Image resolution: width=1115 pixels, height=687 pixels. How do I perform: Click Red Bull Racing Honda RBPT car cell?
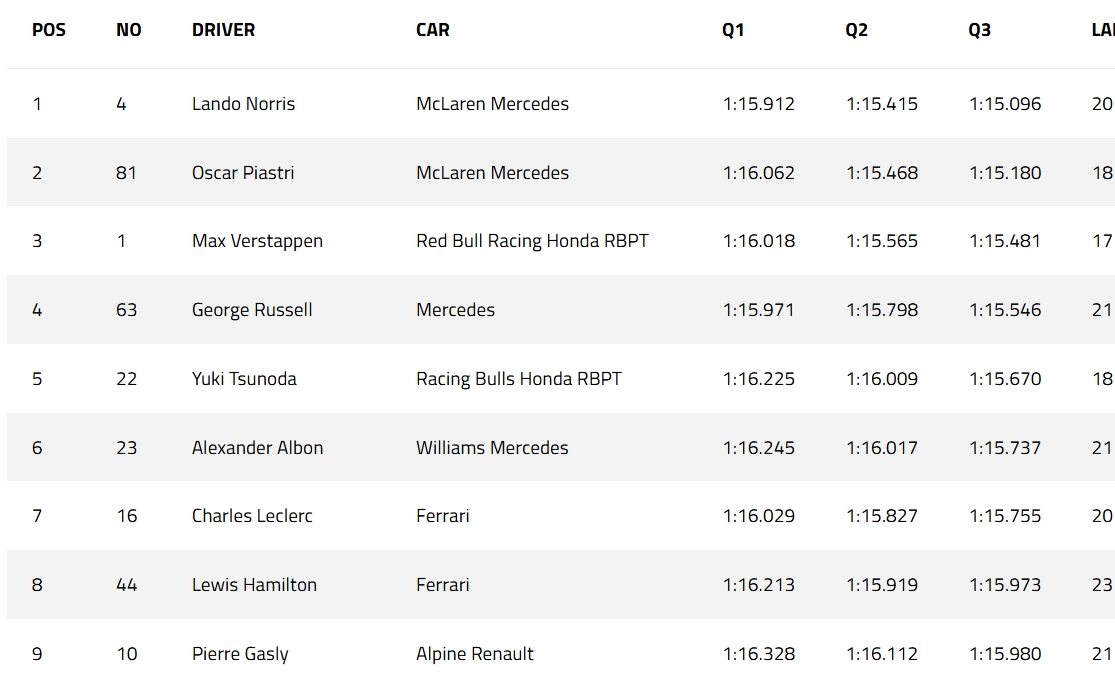532,241
